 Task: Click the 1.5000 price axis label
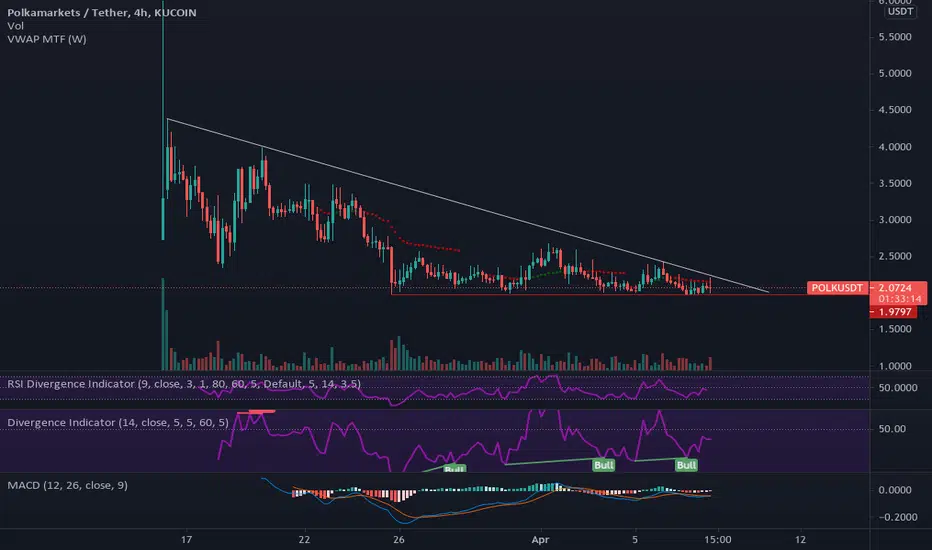[895, 329]
